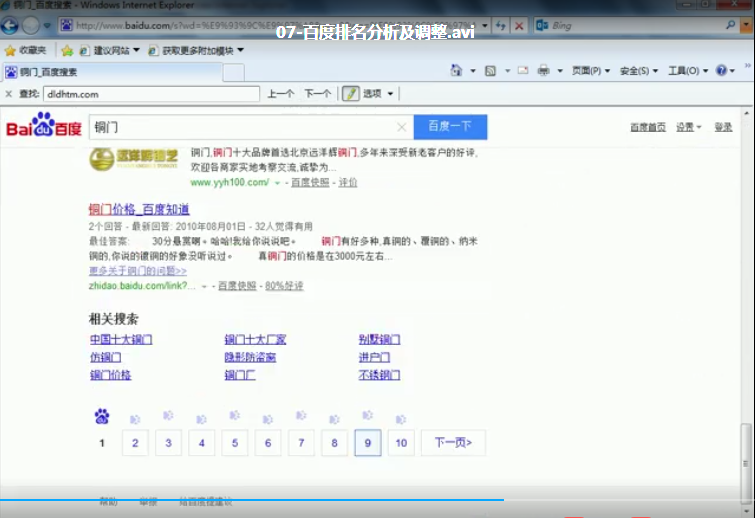Click the Read mail icon
Viewport: 755px width, 518px height.
point(523,71)
